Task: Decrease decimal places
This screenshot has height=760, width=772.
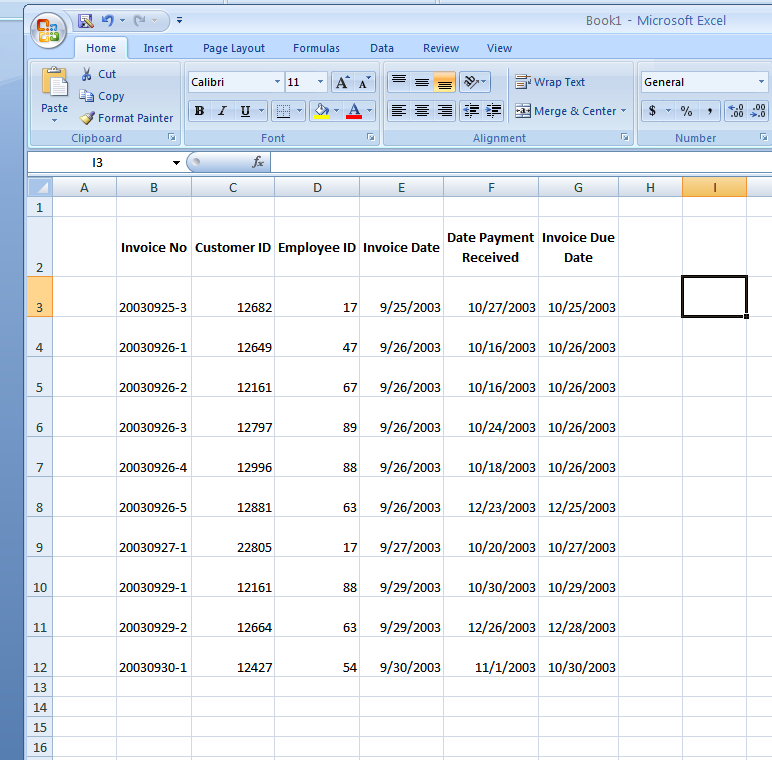Action: coord(758,111)
